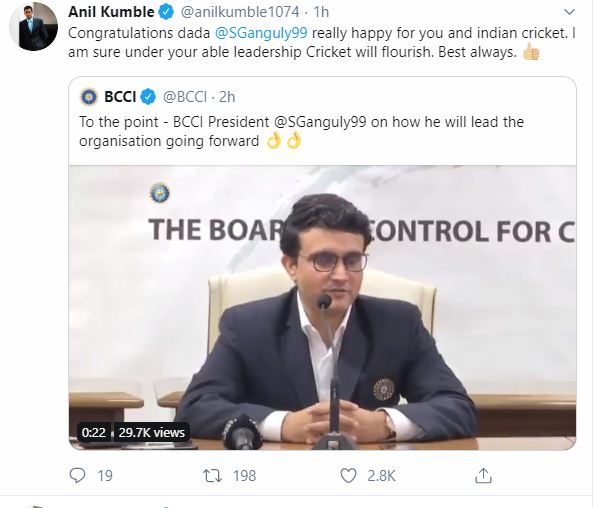606x508 pixels.
Task: Click the 198 retweet count
Action: click(244, 476)
